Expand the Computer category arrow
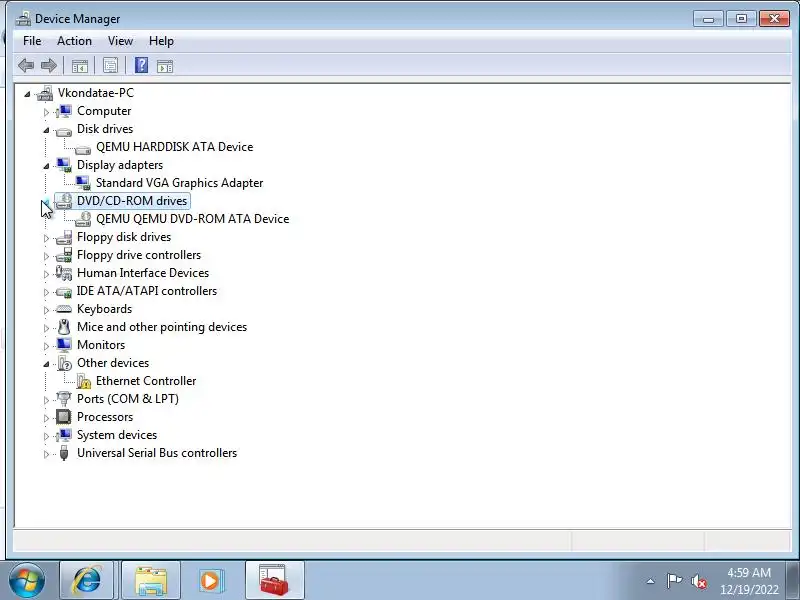The width and height of the screenshot is (800, 600). pyautogui.click(x=46, y=112)
